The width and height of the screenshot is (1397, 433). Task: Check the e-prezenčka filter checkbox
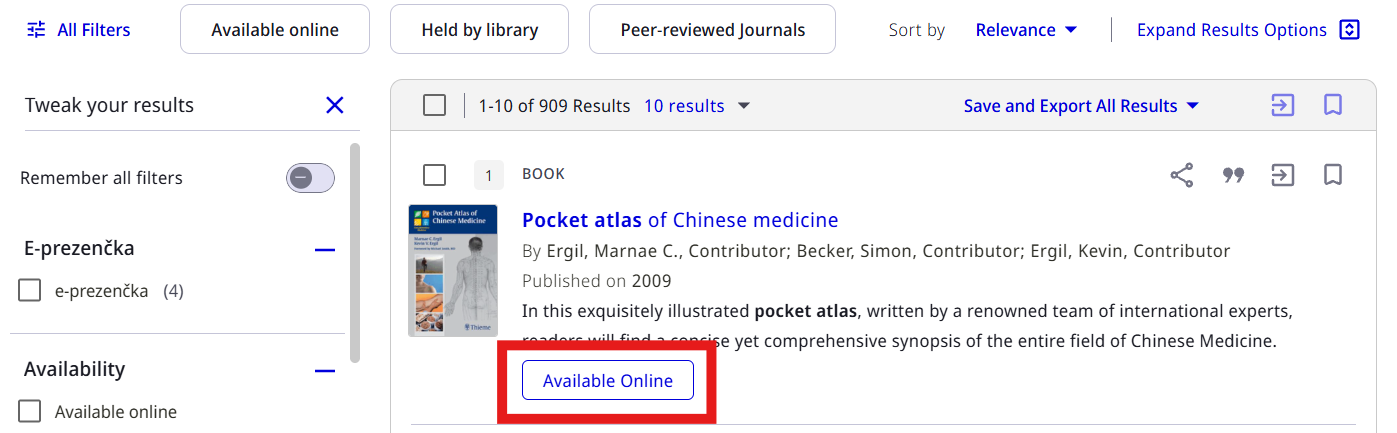point(30,291)
